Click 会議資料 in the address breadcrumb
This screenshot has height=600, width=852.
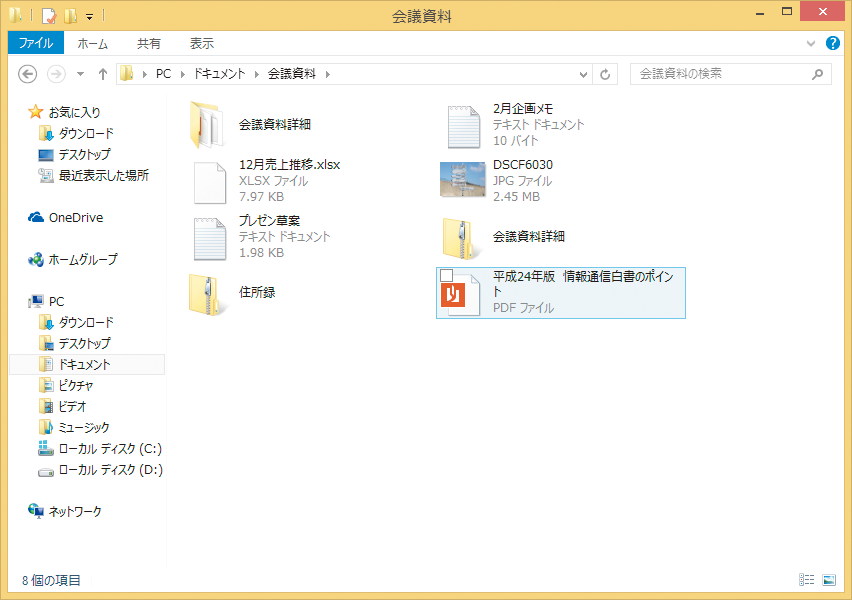[x=292, y=74]
